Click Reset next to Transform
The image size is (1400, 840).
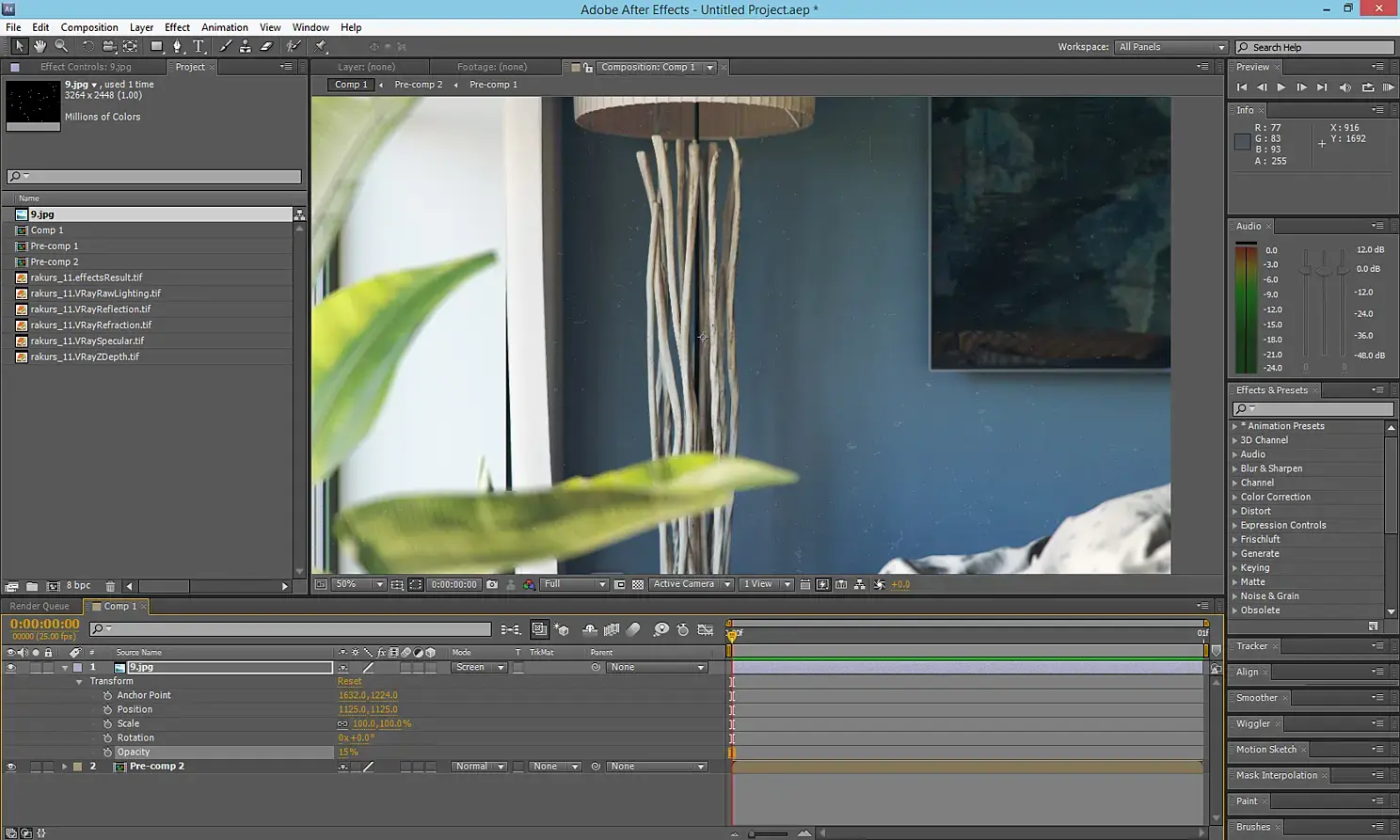(349, 682)
